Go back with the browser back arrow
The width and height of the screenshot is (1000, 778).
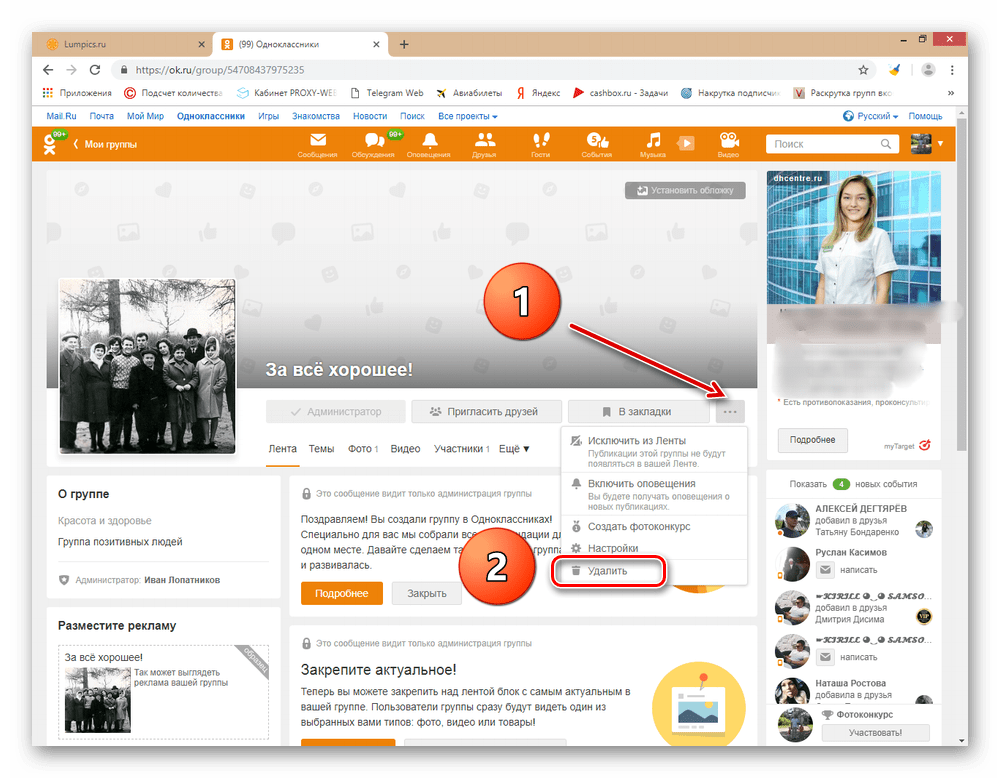(x=48, y=70)
